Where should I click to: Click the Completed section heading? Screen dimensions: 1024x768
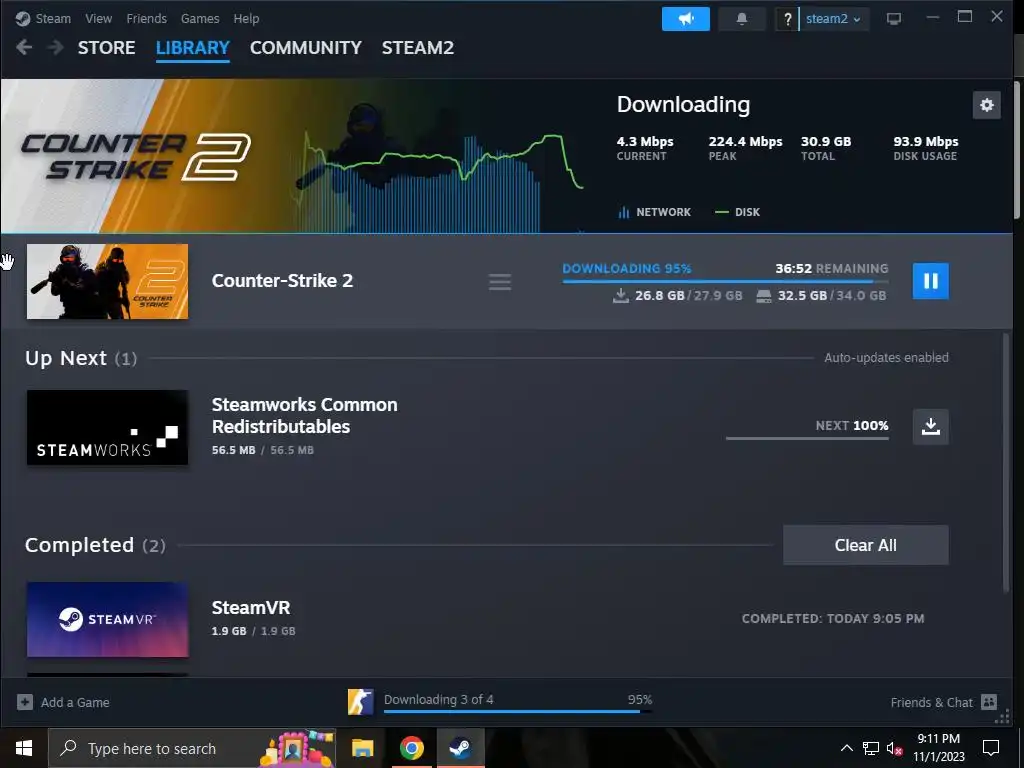click(x=95, y=545)
